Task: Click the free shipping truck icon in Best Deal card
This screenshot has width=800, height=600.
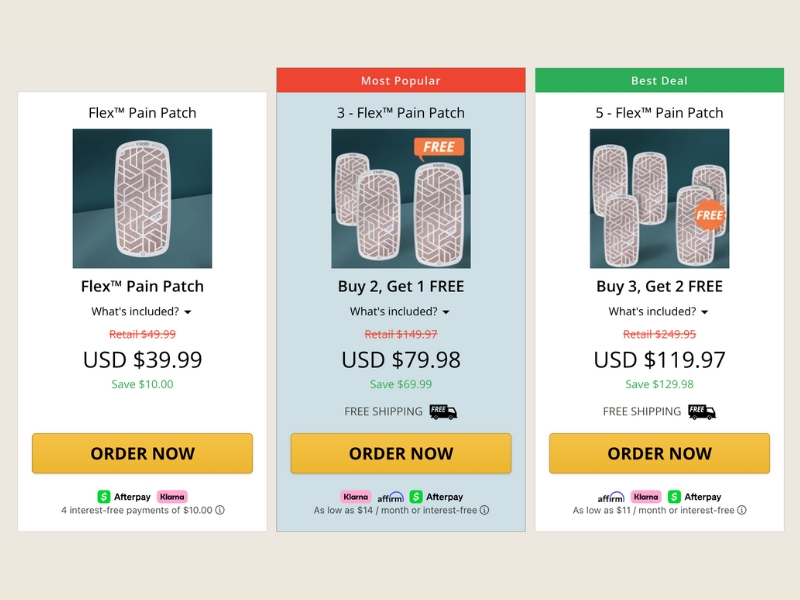Action: (x=702, y=412)
